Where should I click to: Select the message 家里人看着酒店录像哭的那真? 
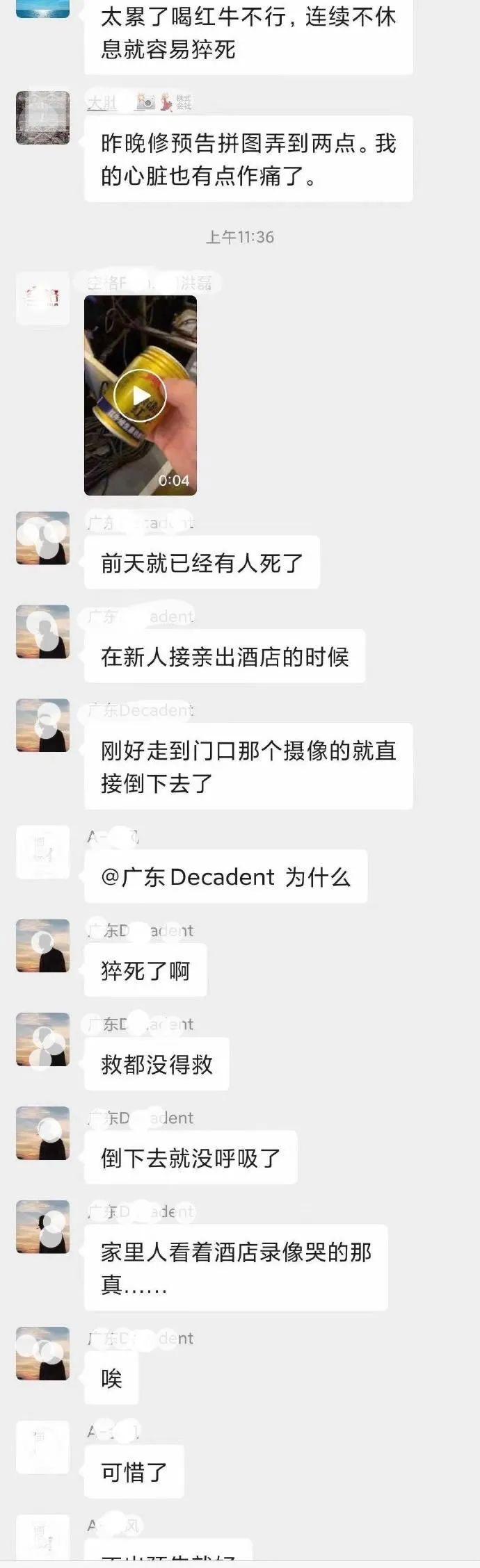pos(236,1268)
